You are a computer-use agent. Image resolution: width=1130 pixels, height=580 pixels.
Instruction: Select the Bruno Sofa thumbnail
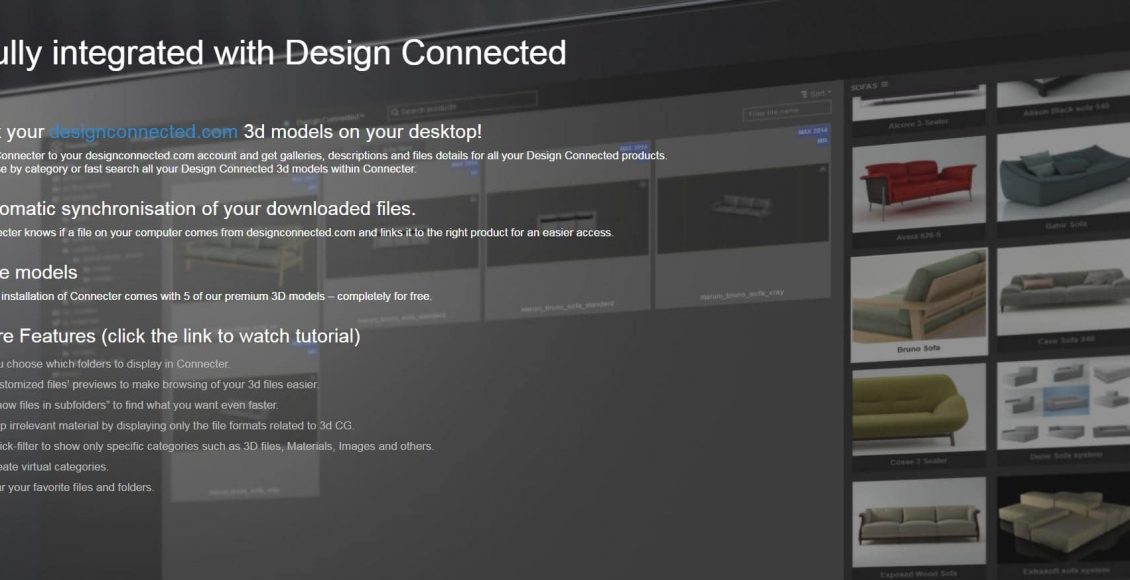click(918, 297)
